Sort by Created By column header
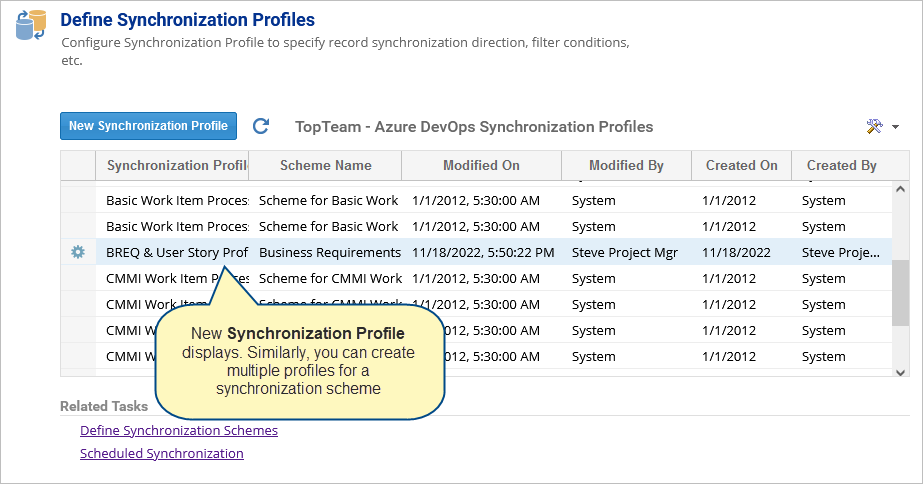 [x=842, y=165]
